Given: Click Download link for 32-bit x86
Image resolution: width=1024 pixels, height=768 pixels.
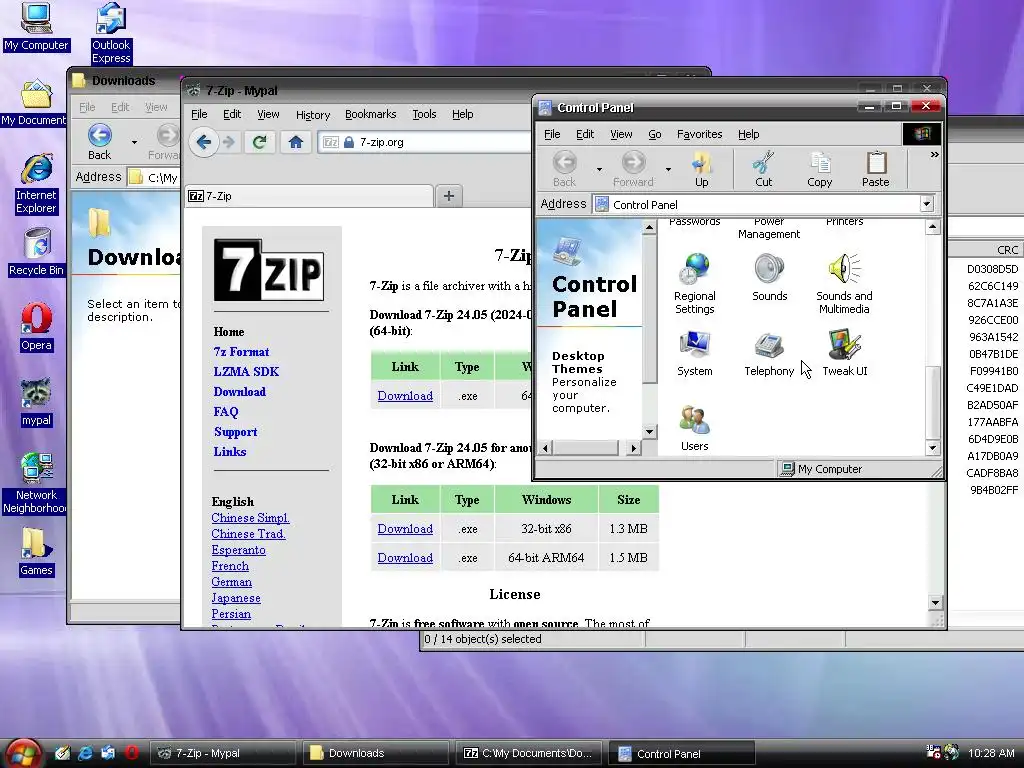Looking at the screenshot, I should click(x=405, y=529).
